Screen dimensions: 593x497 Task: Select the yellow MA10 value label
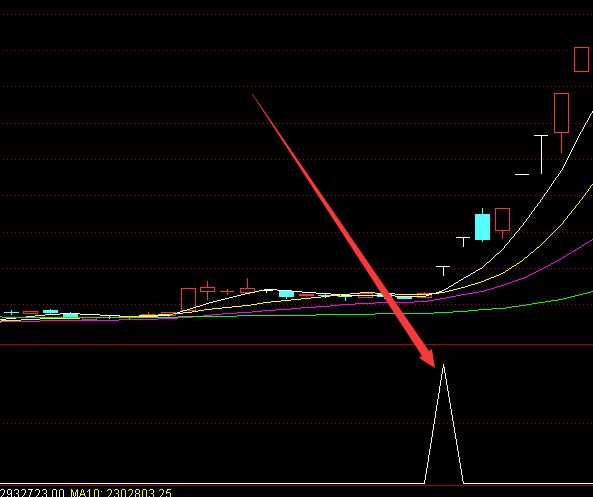(121, 493)
